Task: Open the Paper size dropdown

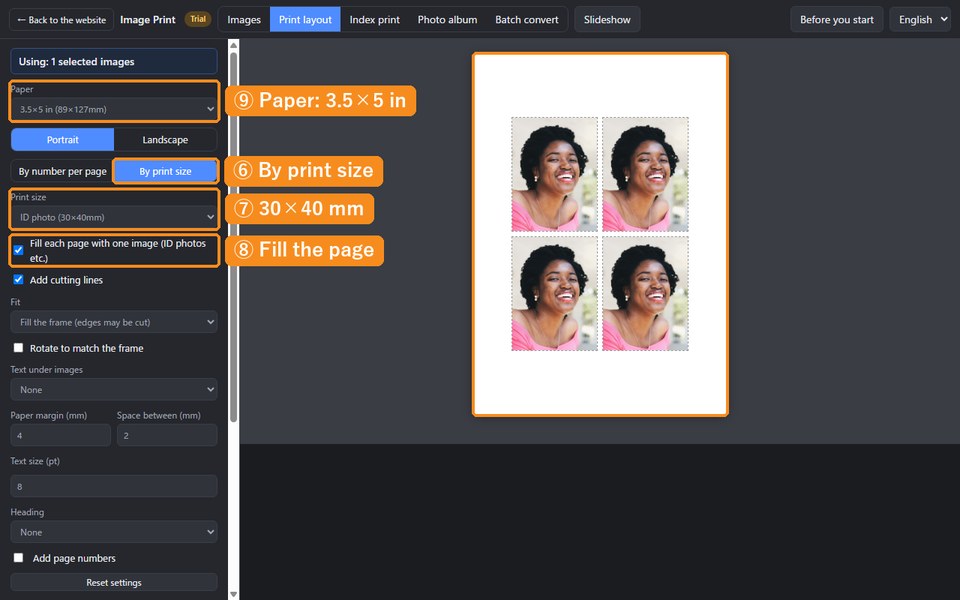Action: 114,109
